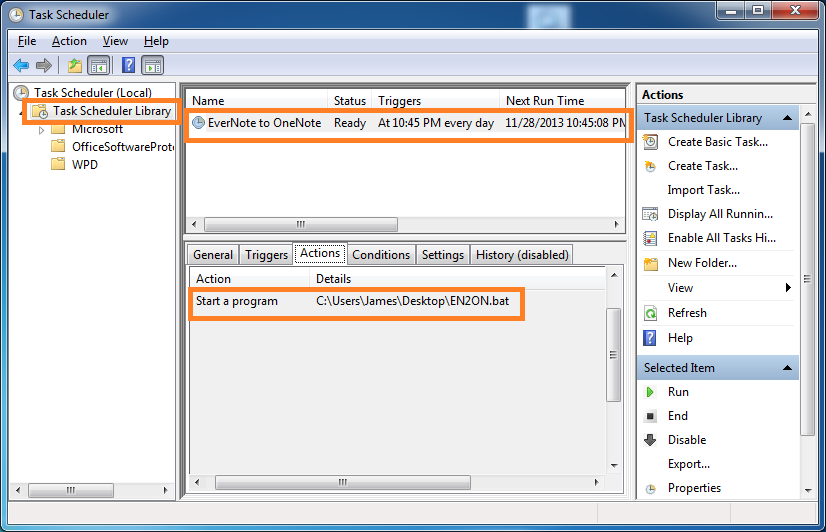The image size is (826, 532).
Task: Click the Forward arrow toolbar icon
Action: coord(44,65)
